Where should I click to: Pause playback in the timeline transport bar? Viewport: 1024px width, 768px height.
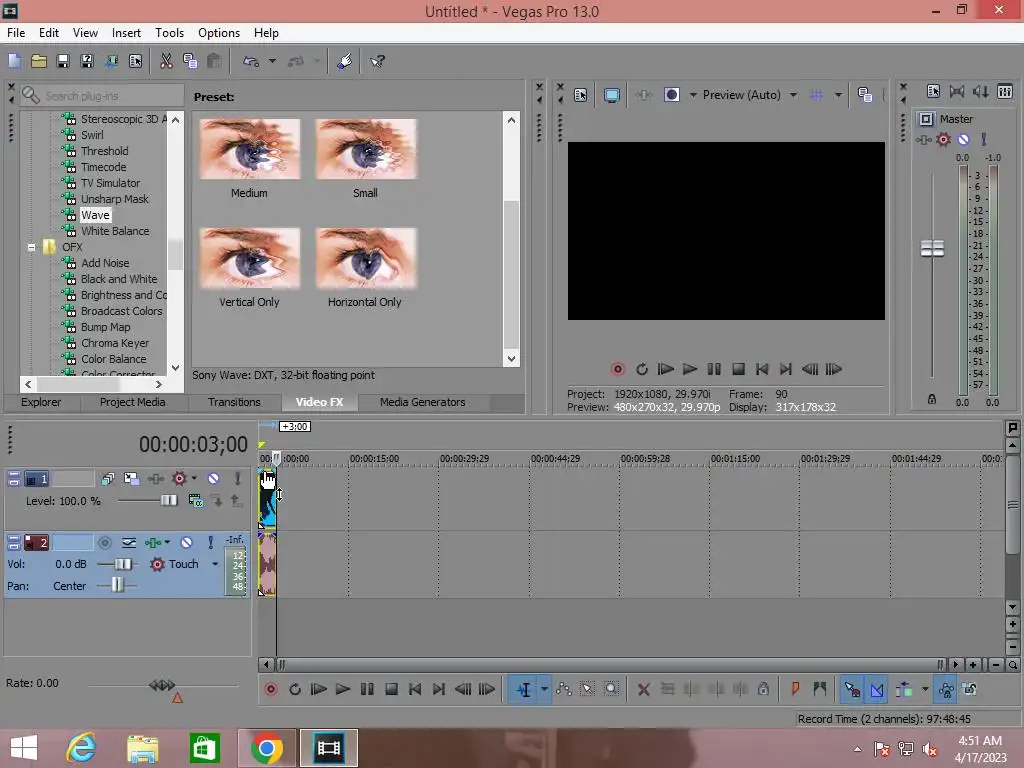[367, 689]
